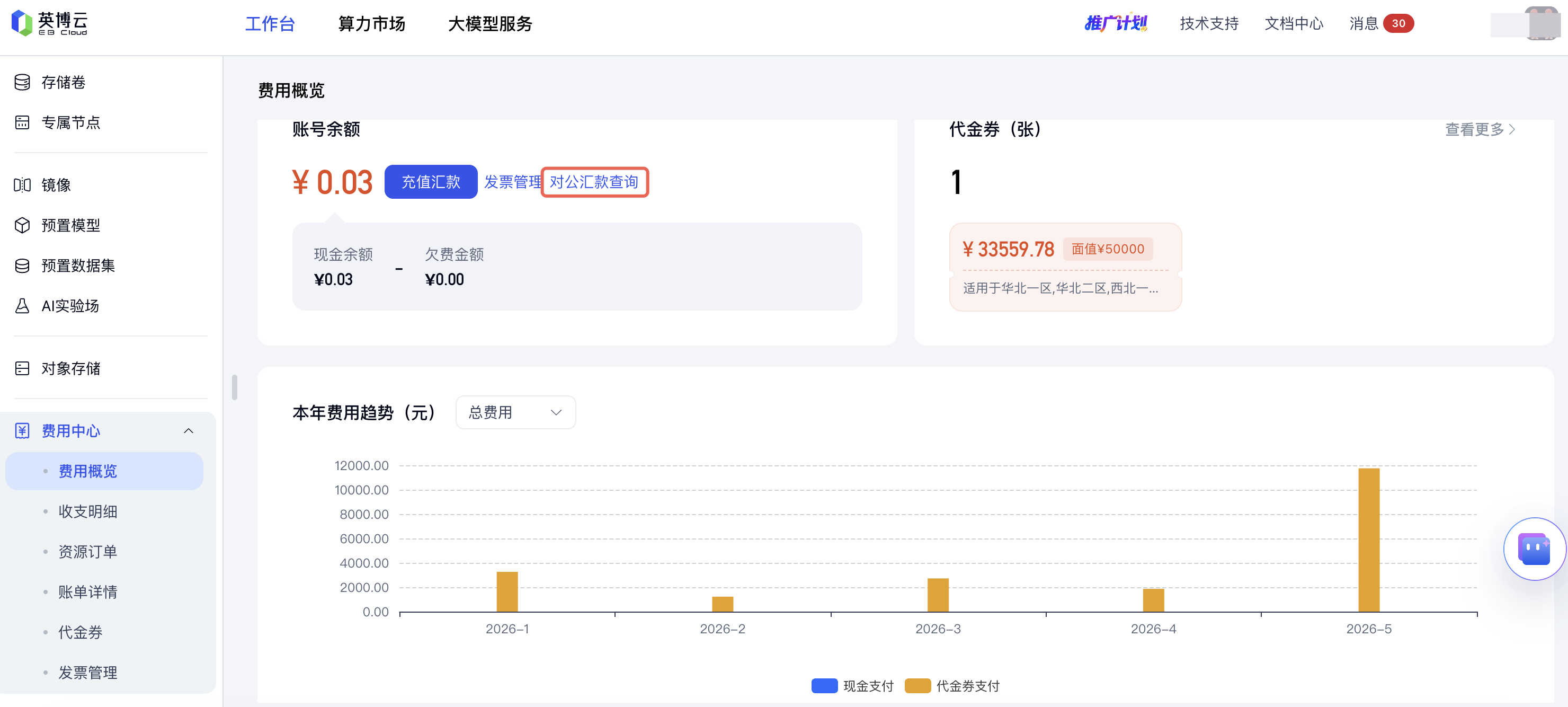Click the 2026-5 bar in the chart
Screen dimensions: 1568x707
pyautogui.click(x=1369, y=540)
